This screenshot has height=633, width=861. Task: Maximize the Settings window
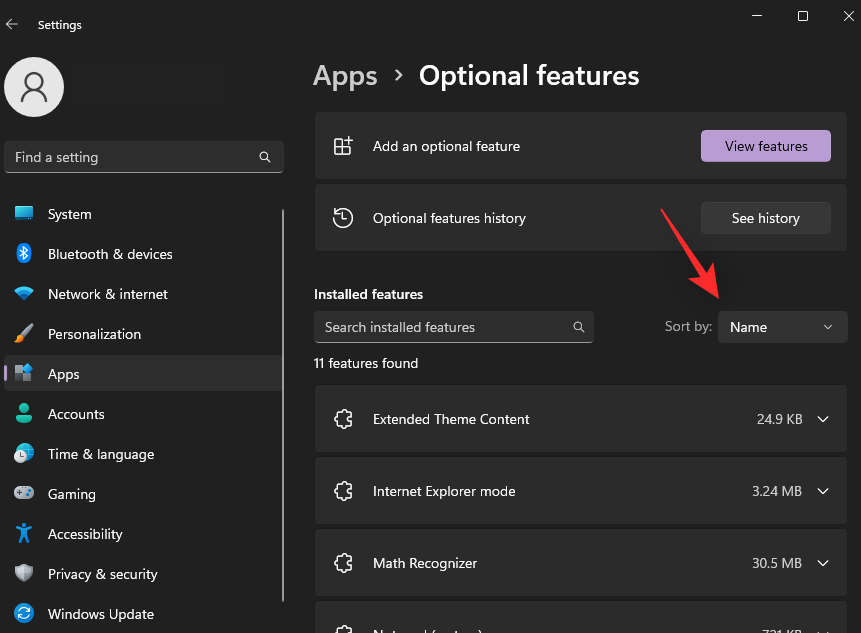[803, 16]
